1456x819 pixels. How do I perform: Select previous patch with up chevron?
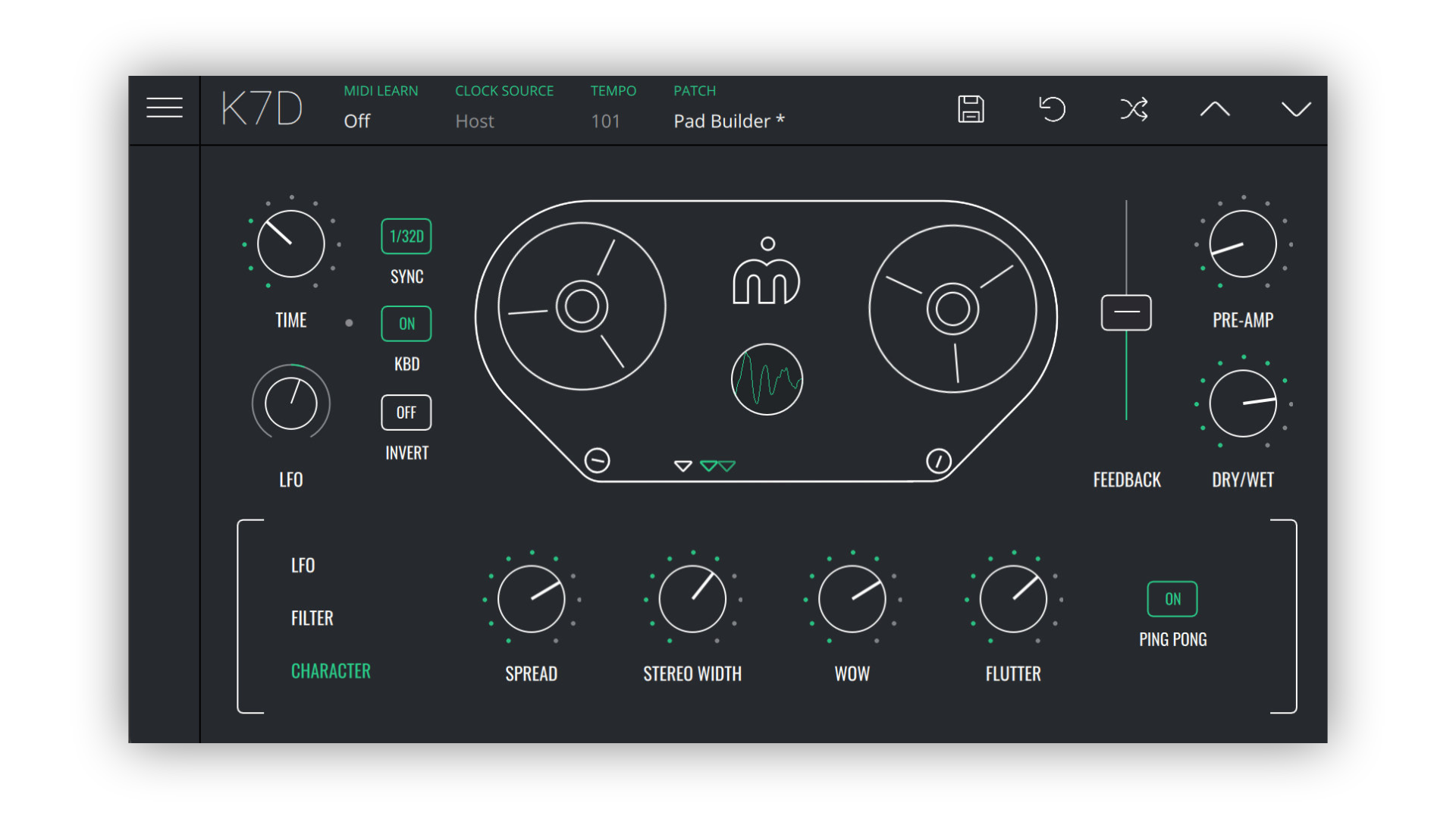(x=1215, y=109)
